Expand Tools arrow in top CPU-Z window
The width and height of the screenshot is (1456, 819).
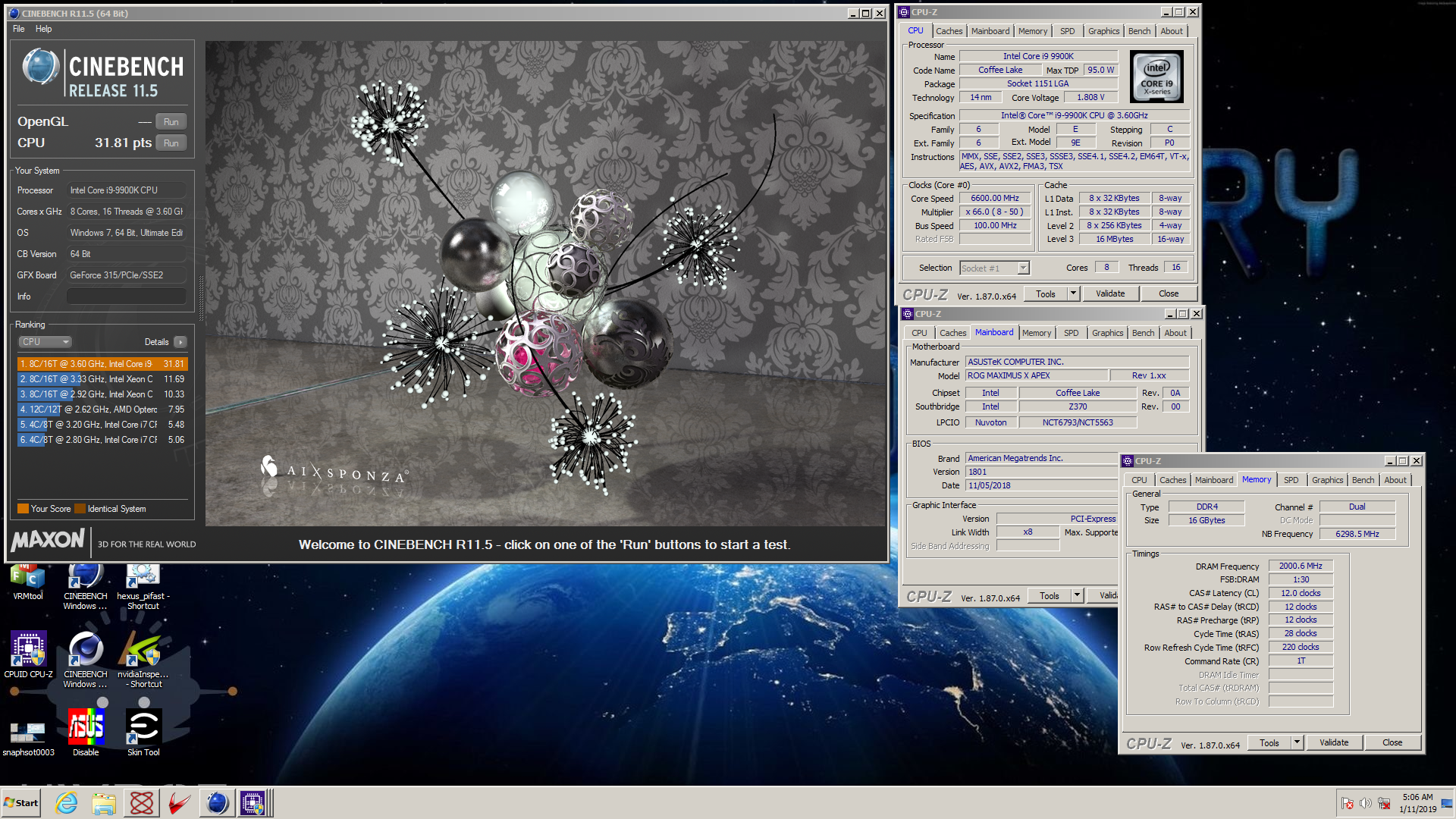(1073, 293)
